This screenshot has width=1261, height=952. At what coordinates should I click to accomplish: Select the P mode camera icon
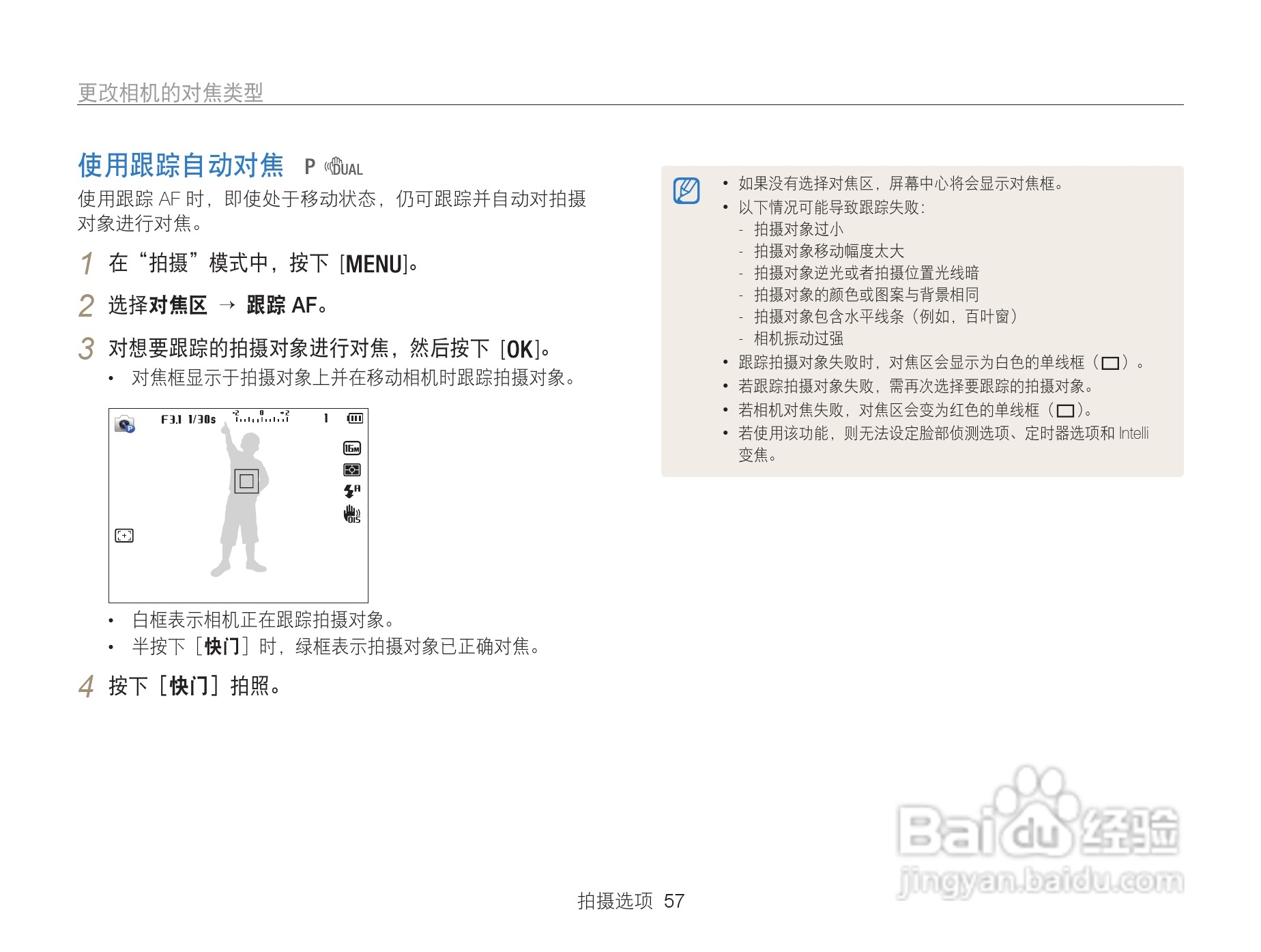123,424
